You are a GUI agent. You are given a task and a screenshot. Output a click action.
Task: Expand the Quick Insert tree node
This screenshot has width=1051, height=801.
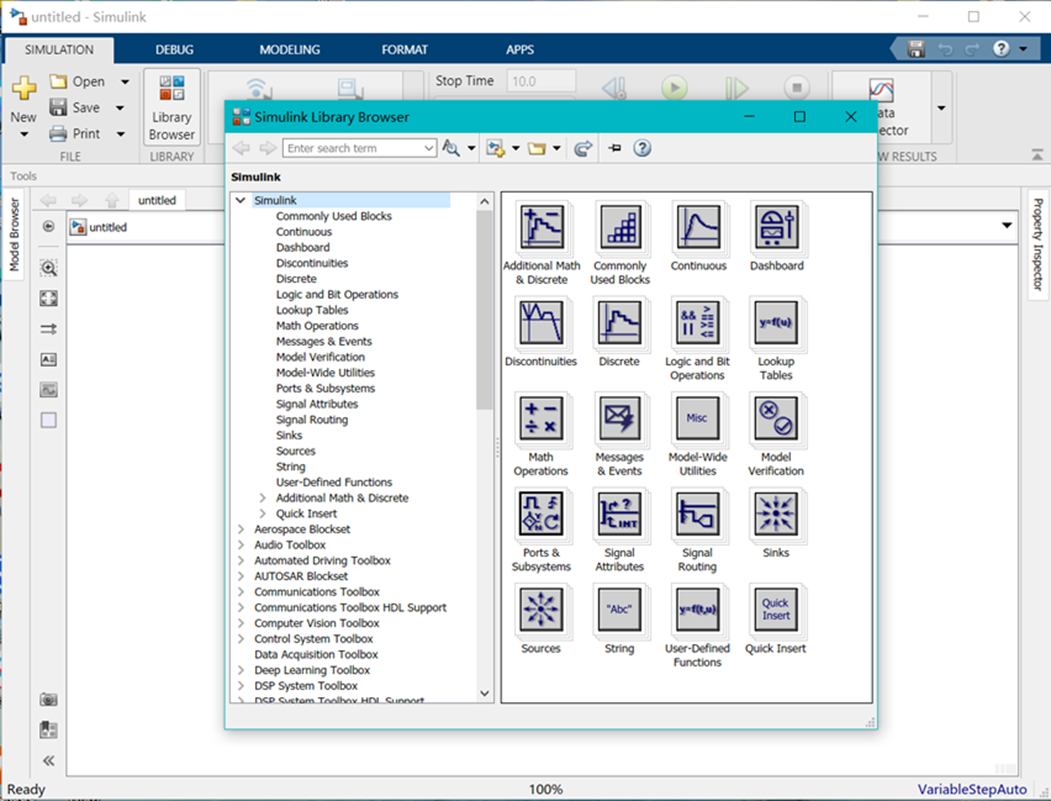[262, 513]
